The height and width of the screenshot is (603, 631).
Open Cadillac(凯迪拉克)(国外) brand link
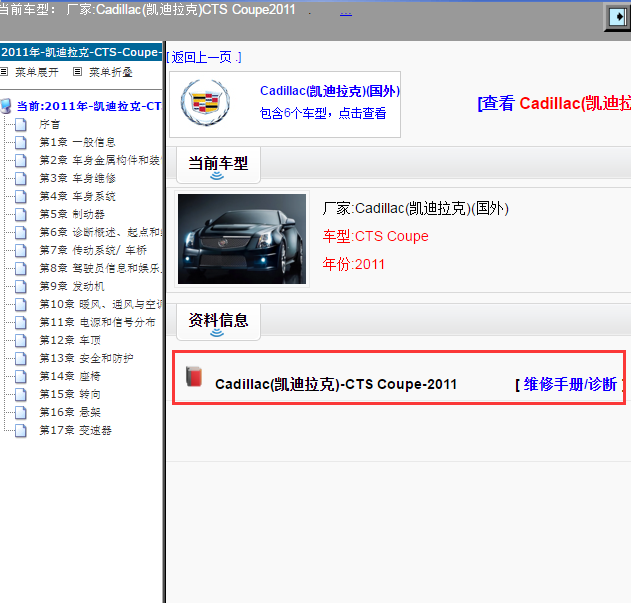click(330, 91)
